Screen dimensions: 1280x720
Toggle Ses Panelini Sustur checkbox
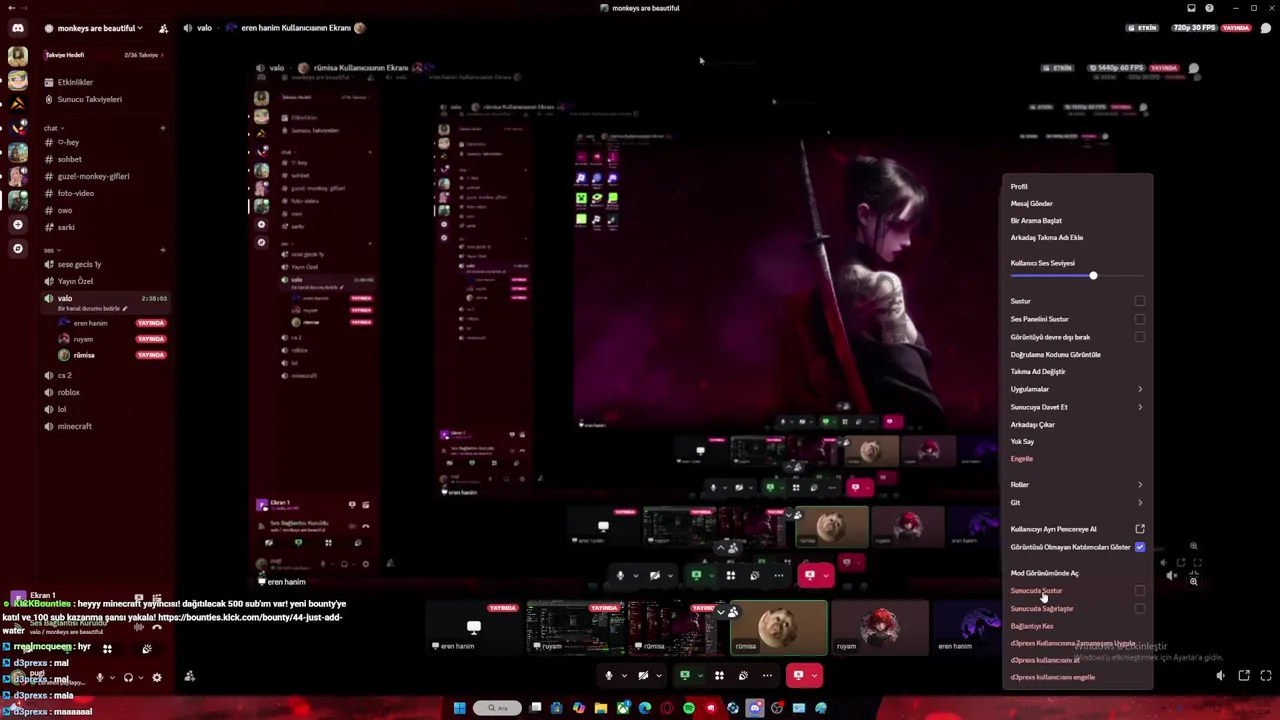pyautogui.click(x=1139, y=319)
